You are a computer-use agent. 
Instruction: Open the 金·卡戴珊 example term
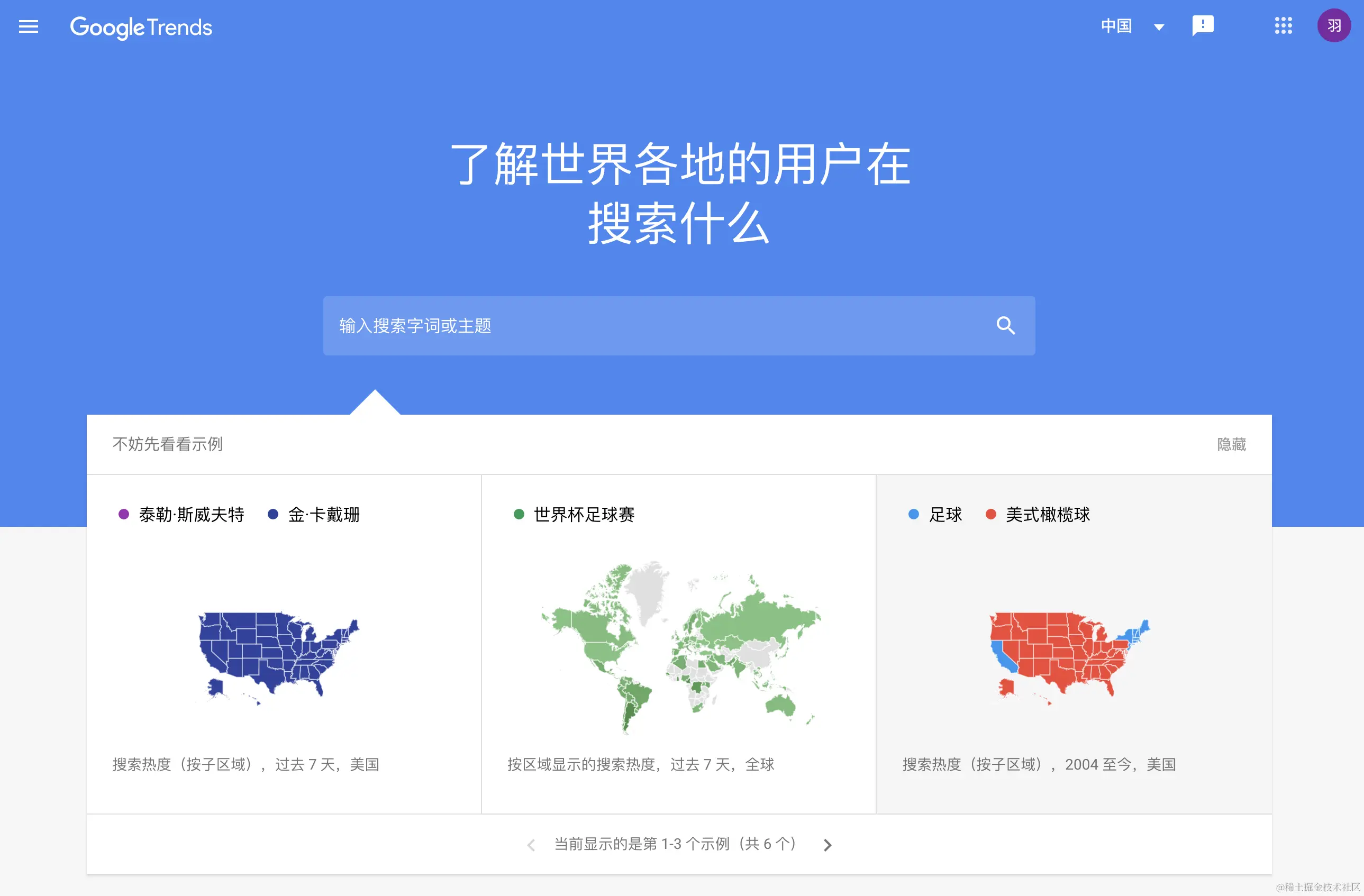(x=324, y=515)
